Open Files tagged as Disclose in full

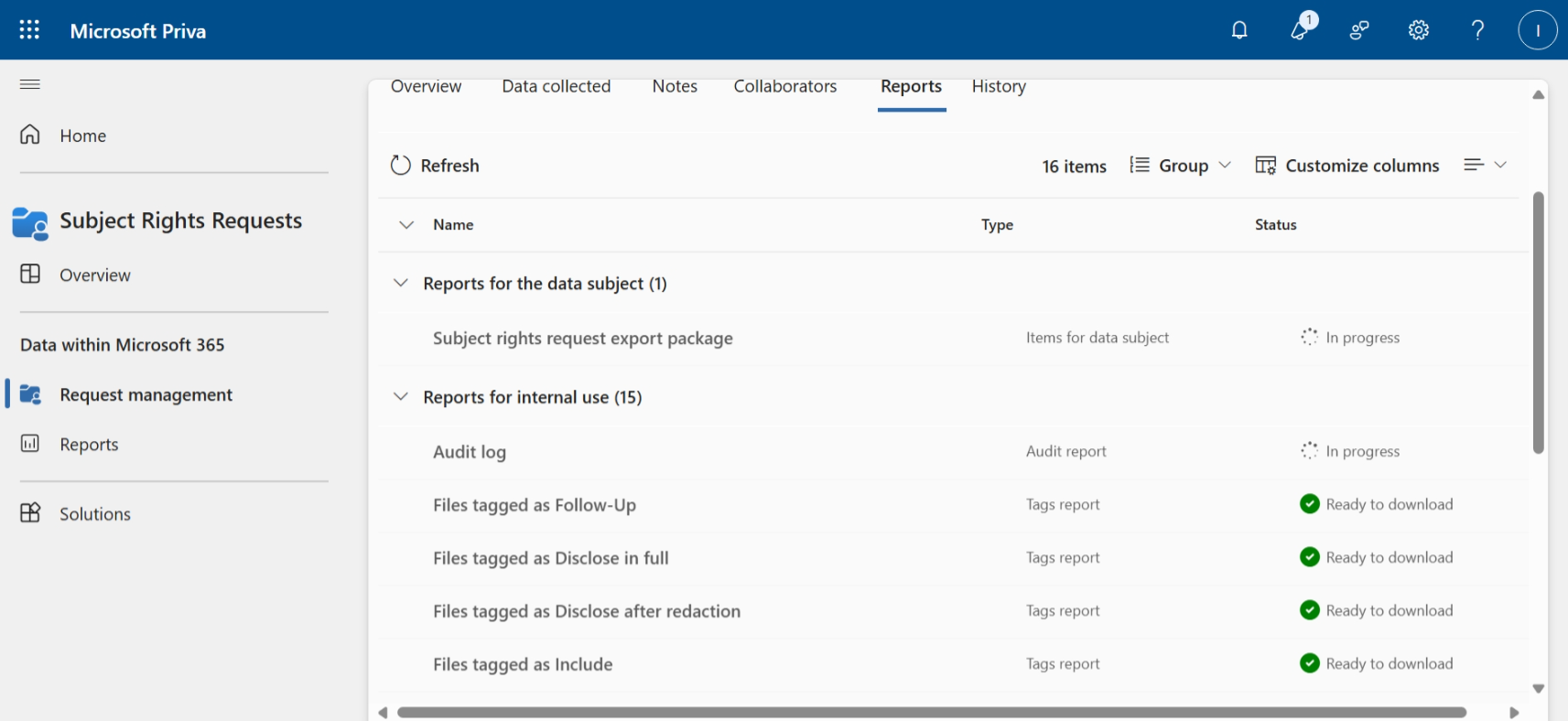551,557
